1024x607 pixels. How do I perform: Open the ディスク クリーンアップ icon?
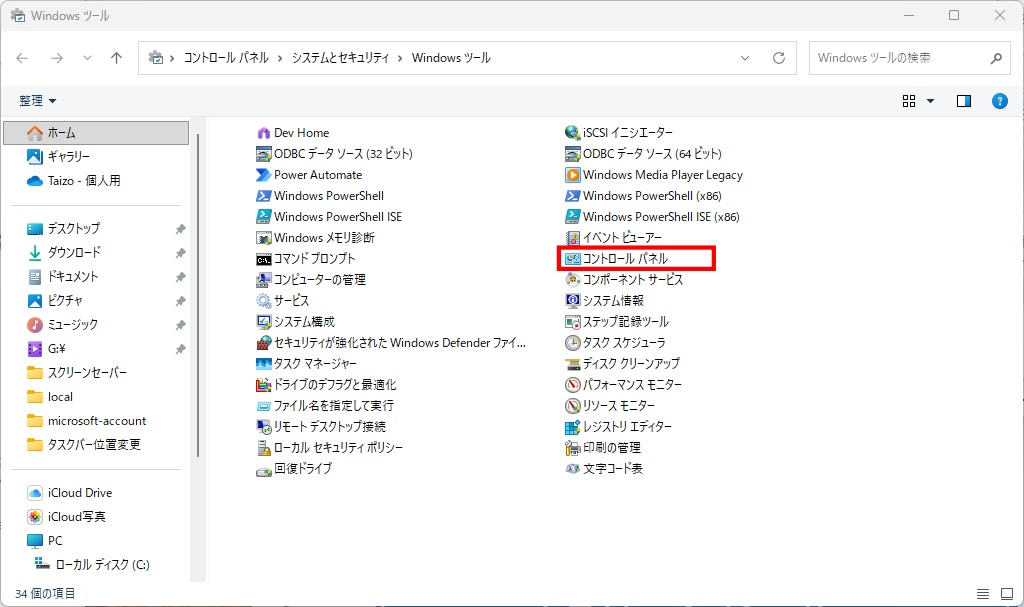click(573, 364)
